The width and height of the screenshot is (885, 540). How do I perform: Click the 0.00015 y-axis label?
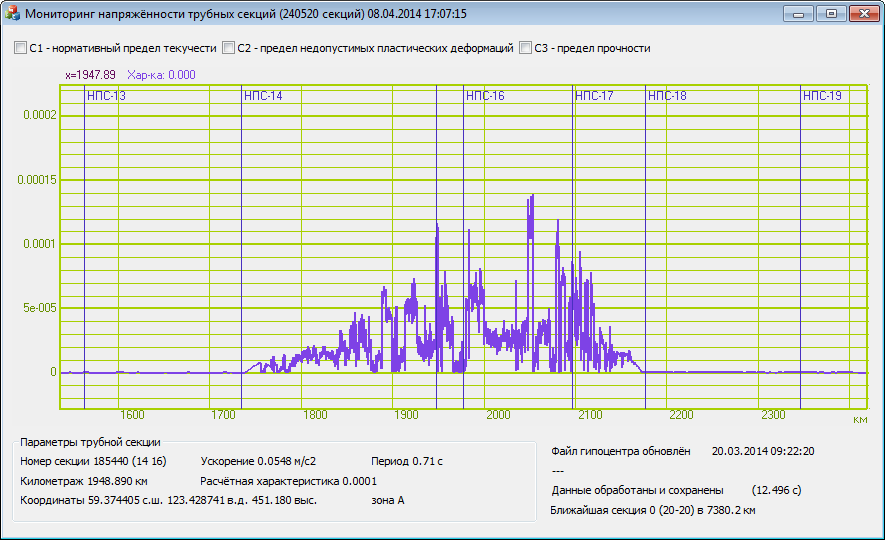[x=37, y=180]
